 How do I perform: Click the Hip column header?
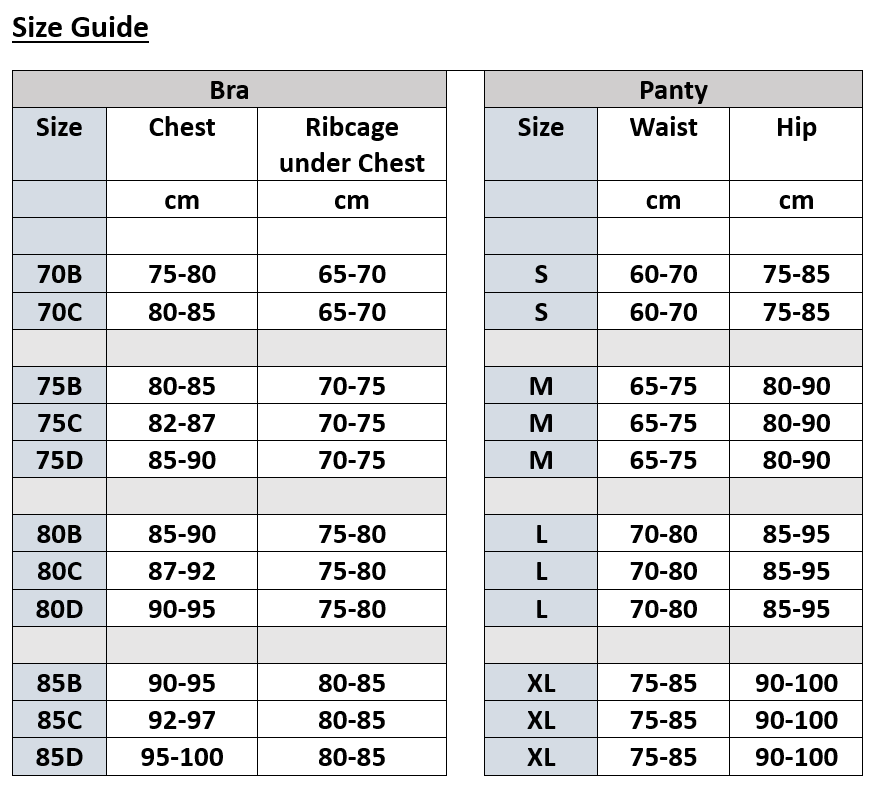(x=796, y=128)
